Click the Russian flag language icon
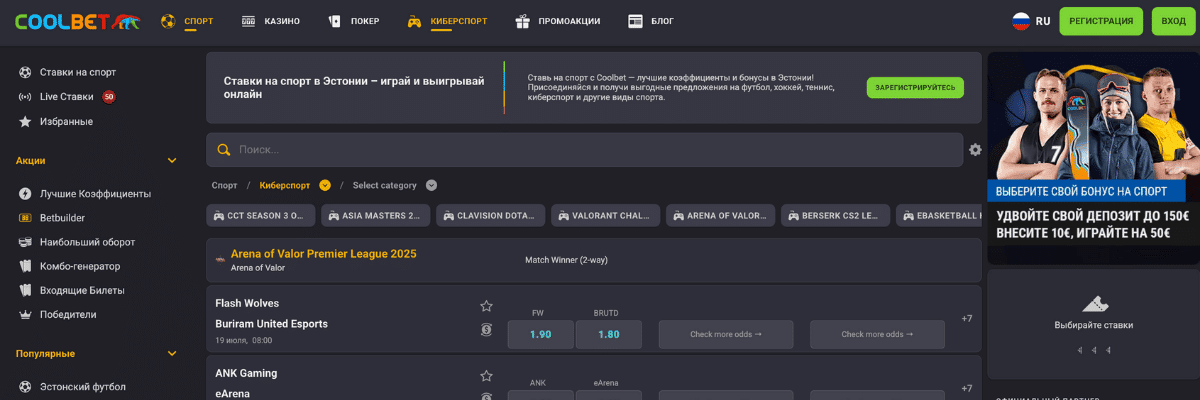Viewport: 1200px width, 400px height. coord(1021,21)
